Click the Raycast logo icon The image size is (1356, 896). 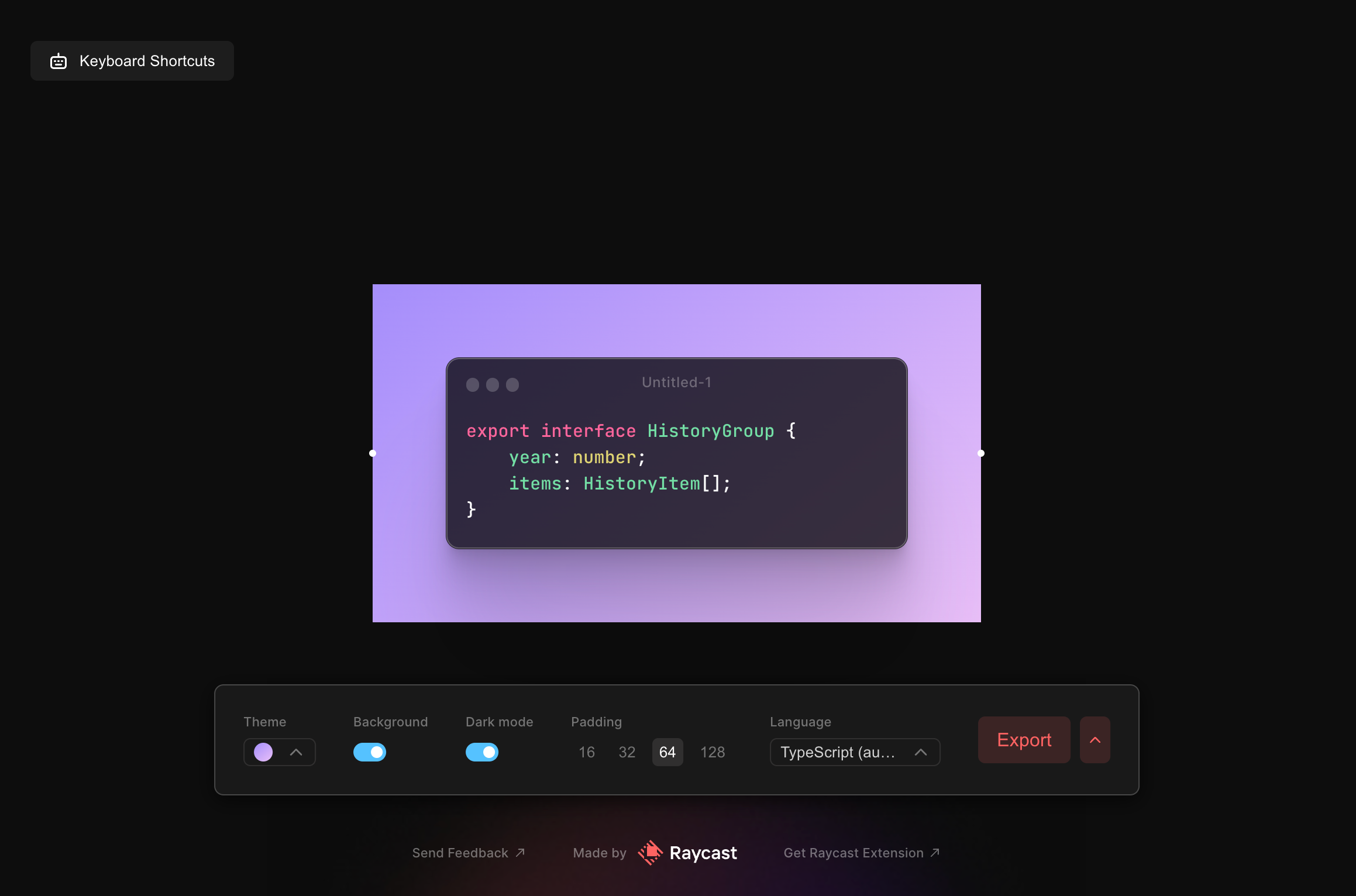click(650, 853)
